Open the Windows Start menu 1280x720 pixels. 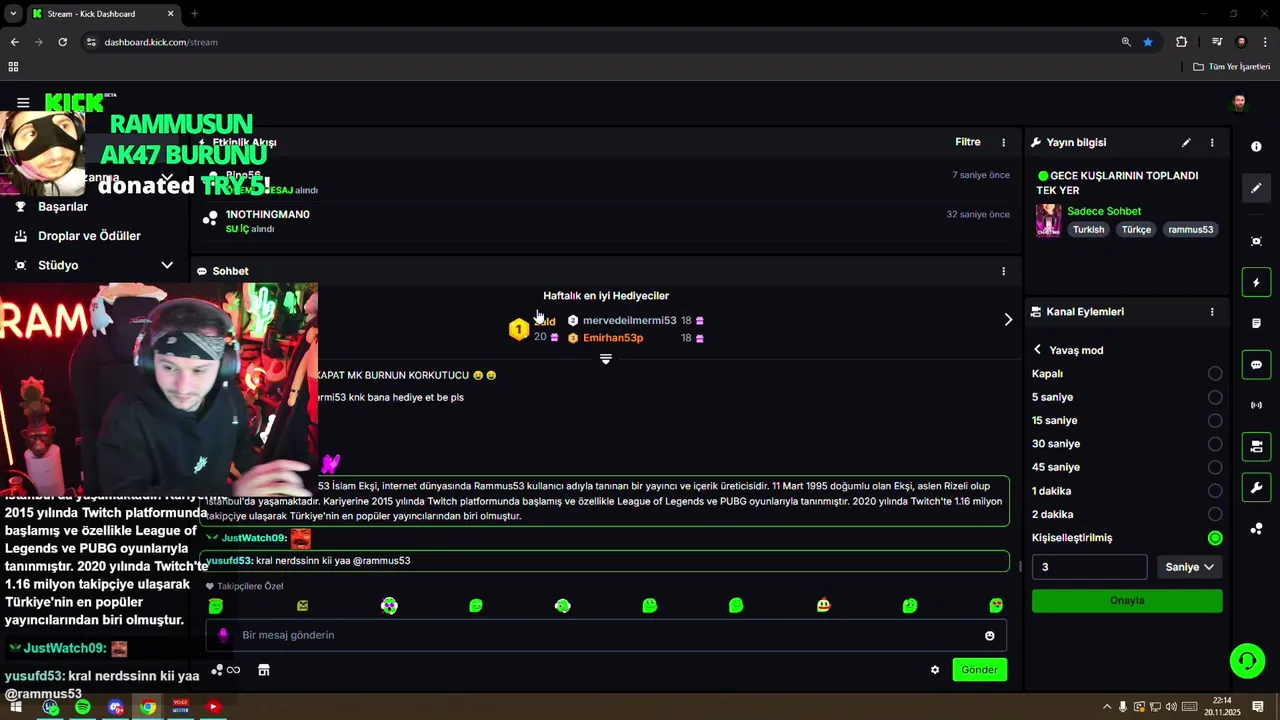(16, 707)
